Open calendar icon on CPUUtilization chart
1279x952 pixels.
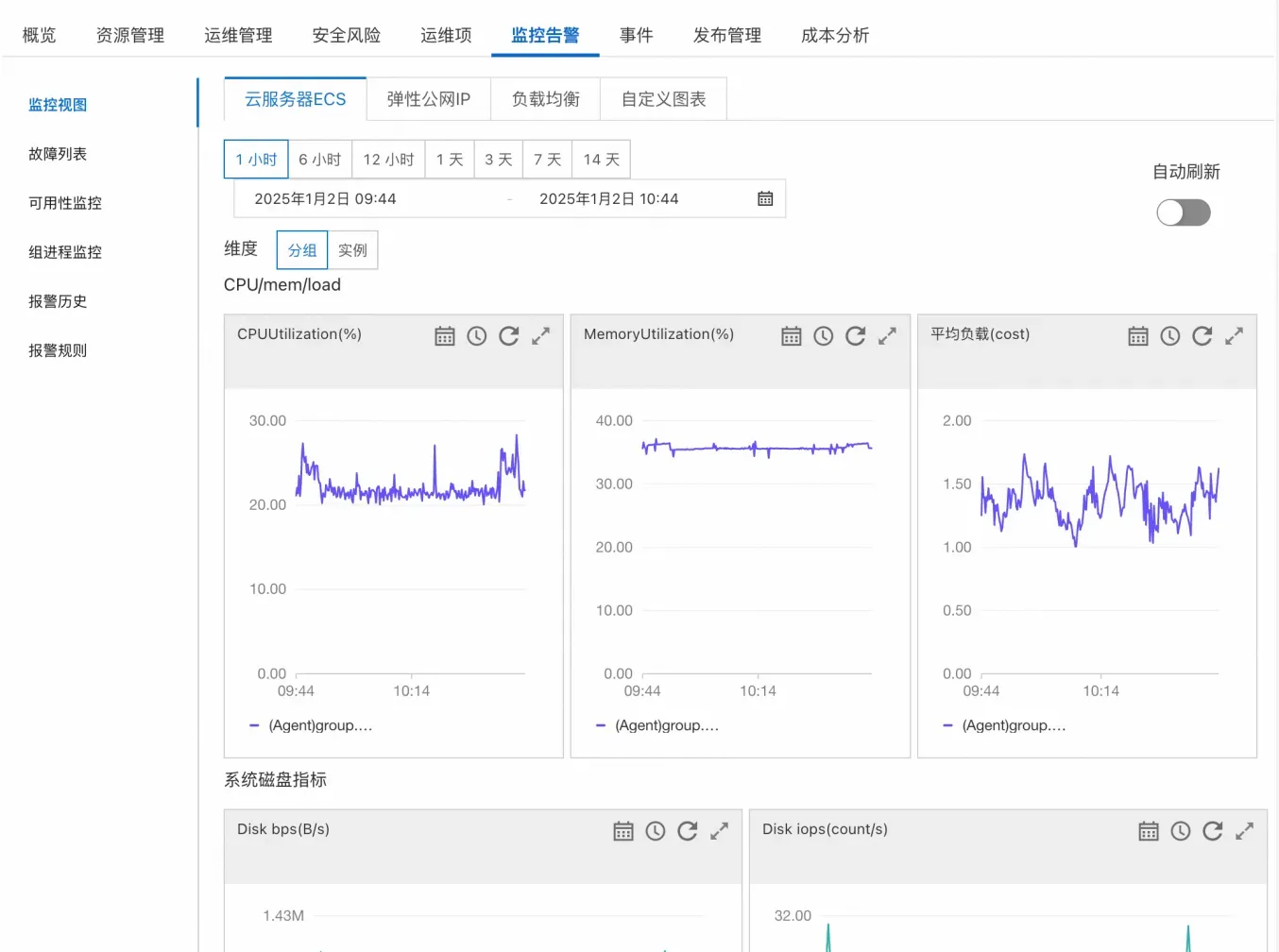[445, 336]
